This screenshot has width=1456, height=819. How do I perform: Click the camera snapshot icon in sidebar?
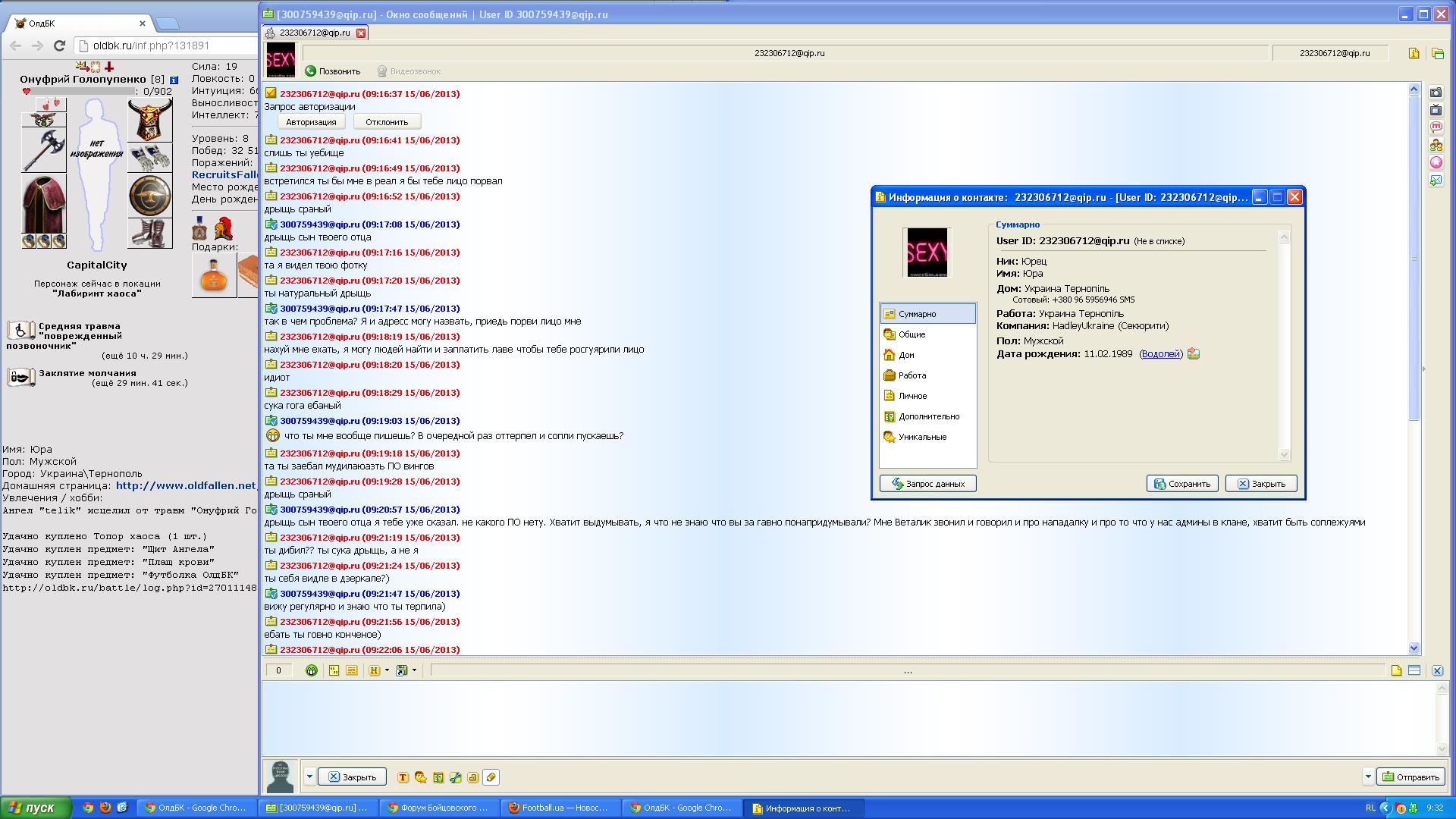click(1436, 93)
